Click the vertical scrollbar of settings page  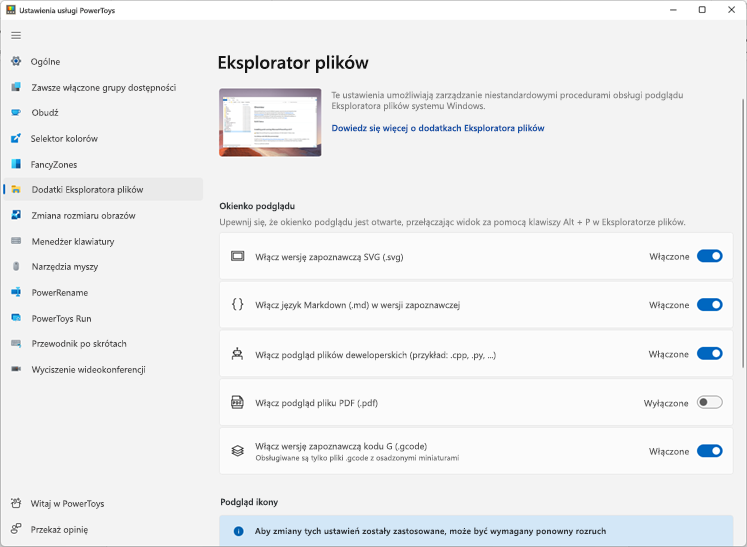point(743,233)
